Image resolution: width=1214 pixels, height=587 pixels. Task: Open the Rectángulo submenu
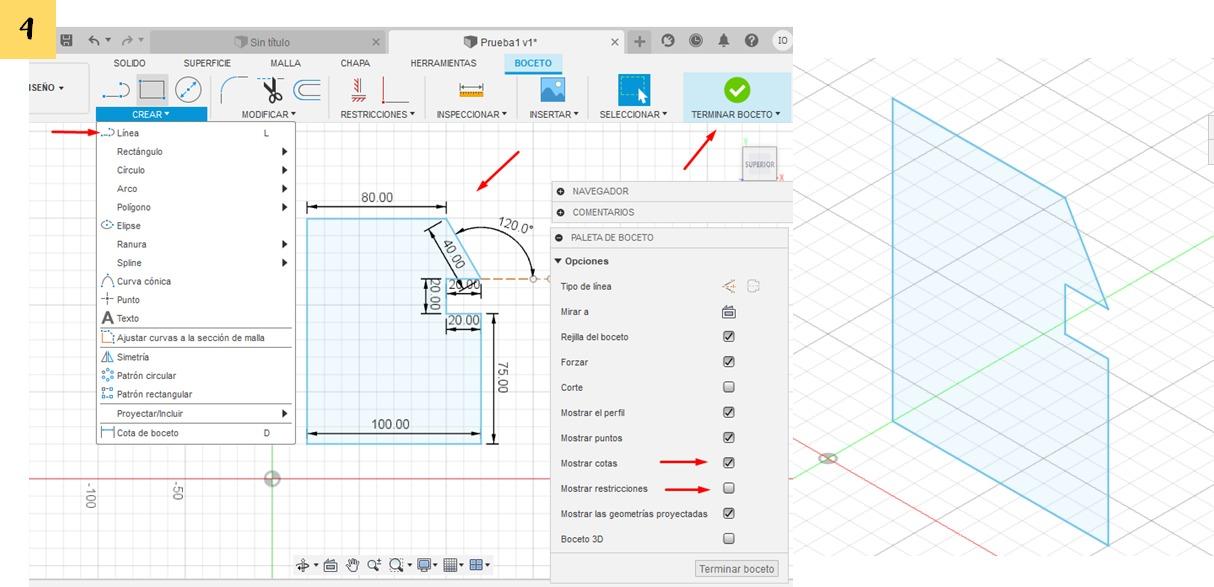[196, 152]
